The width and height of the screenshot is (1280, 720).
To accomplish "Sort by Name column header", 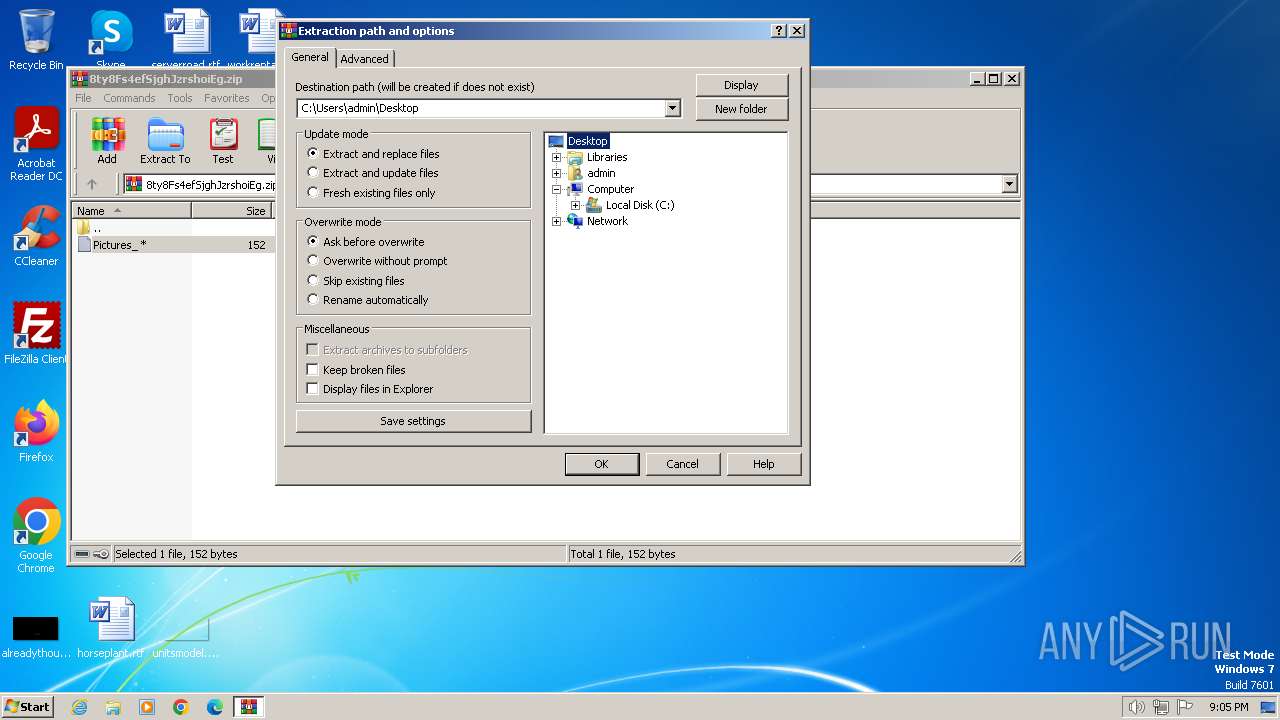I will click(132, 211).
